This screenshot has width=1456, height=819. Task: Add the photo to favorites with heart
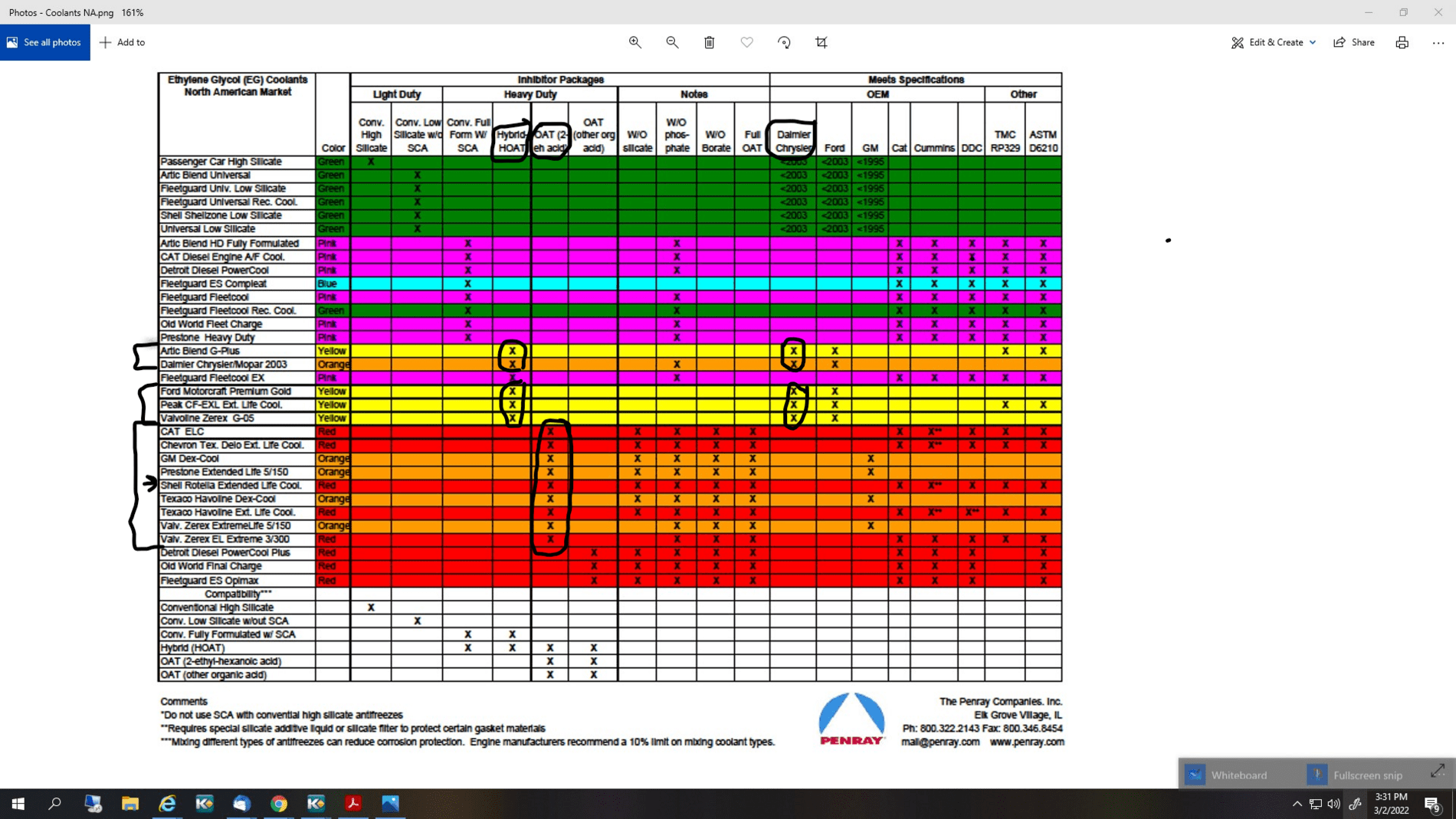pos(746,42)
